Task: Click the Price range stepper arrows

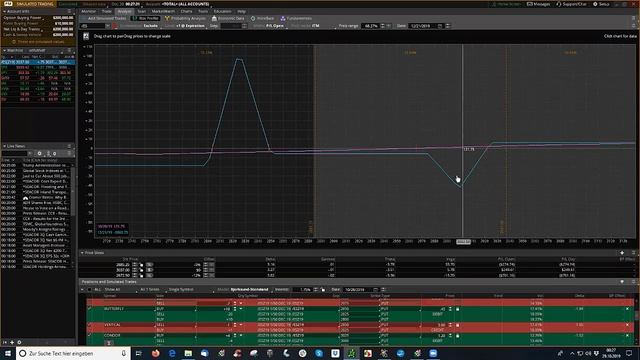Action: pos(382,26)
